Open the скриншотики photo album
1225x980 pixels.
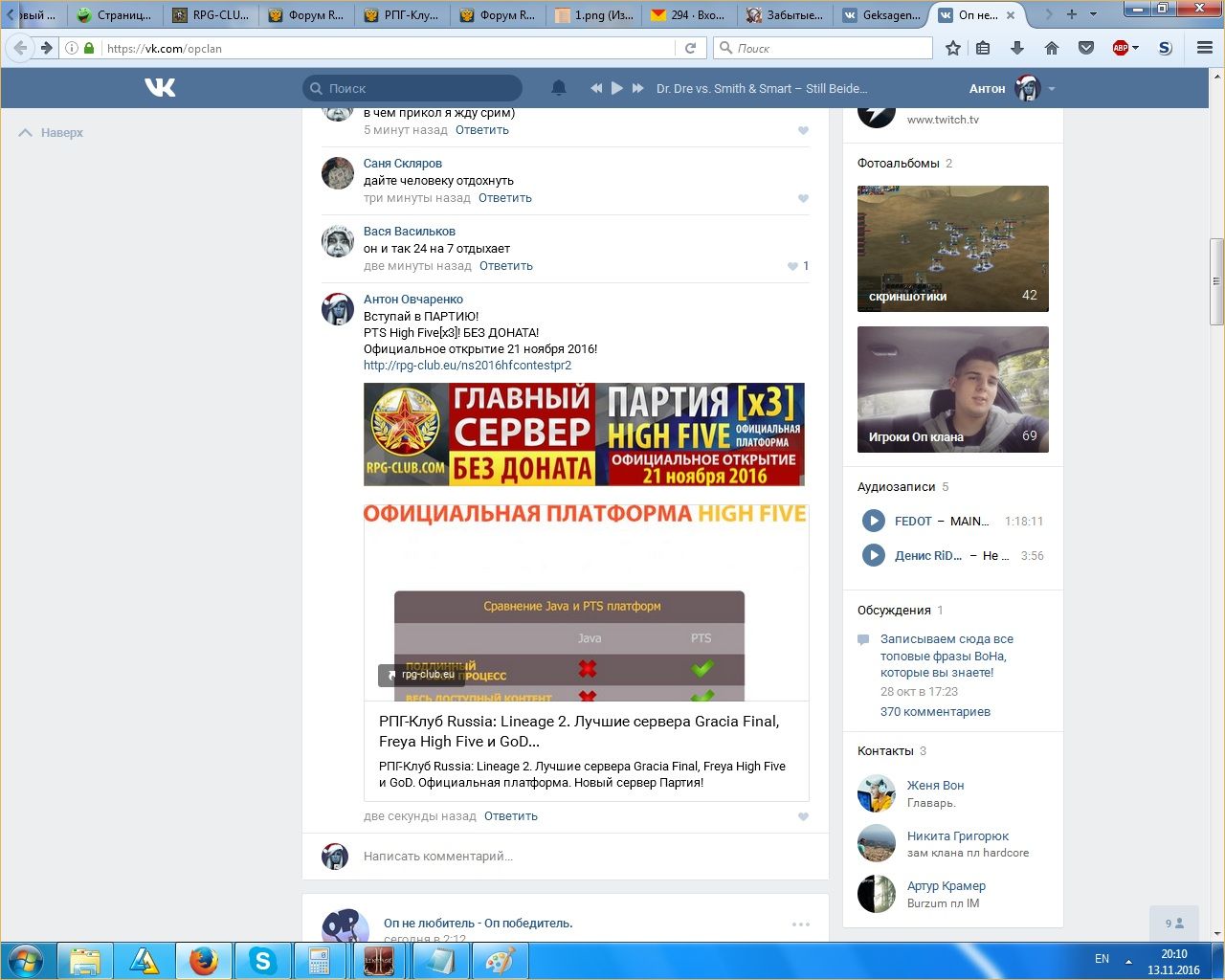[953, 249]
